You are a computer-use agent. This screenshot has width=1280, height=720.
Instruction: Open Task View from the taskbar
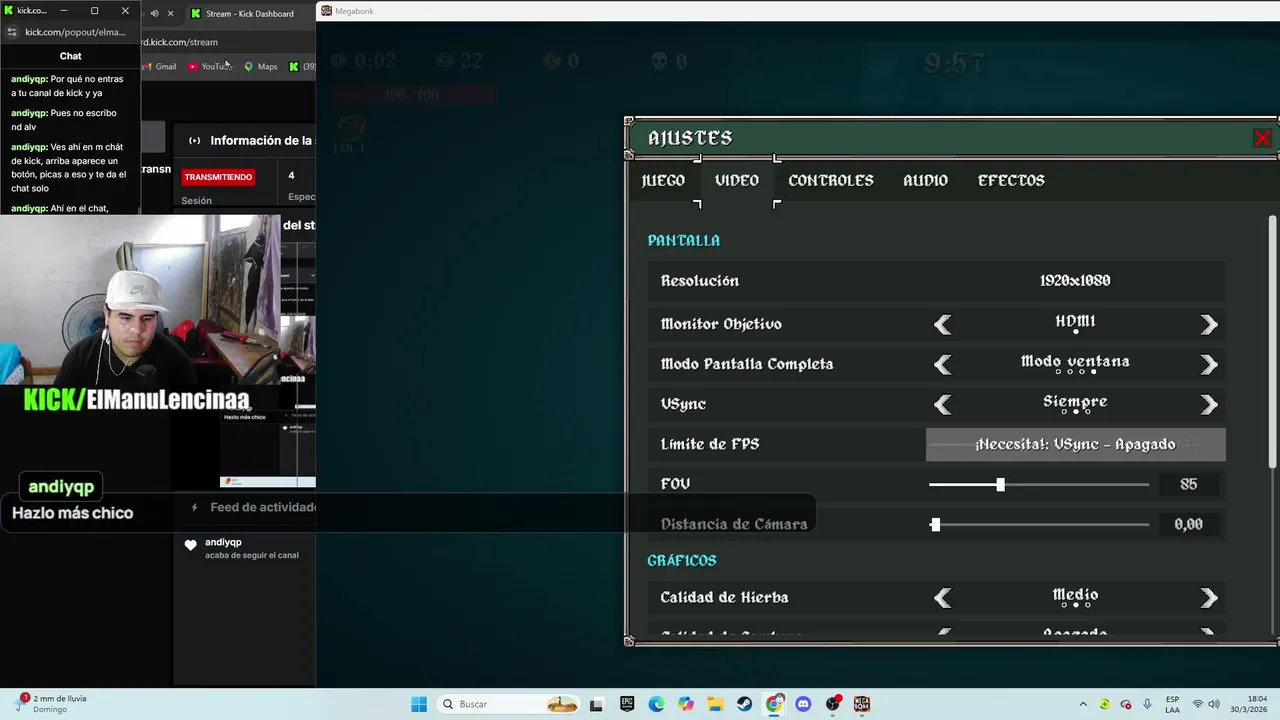[x=596, y=704]
